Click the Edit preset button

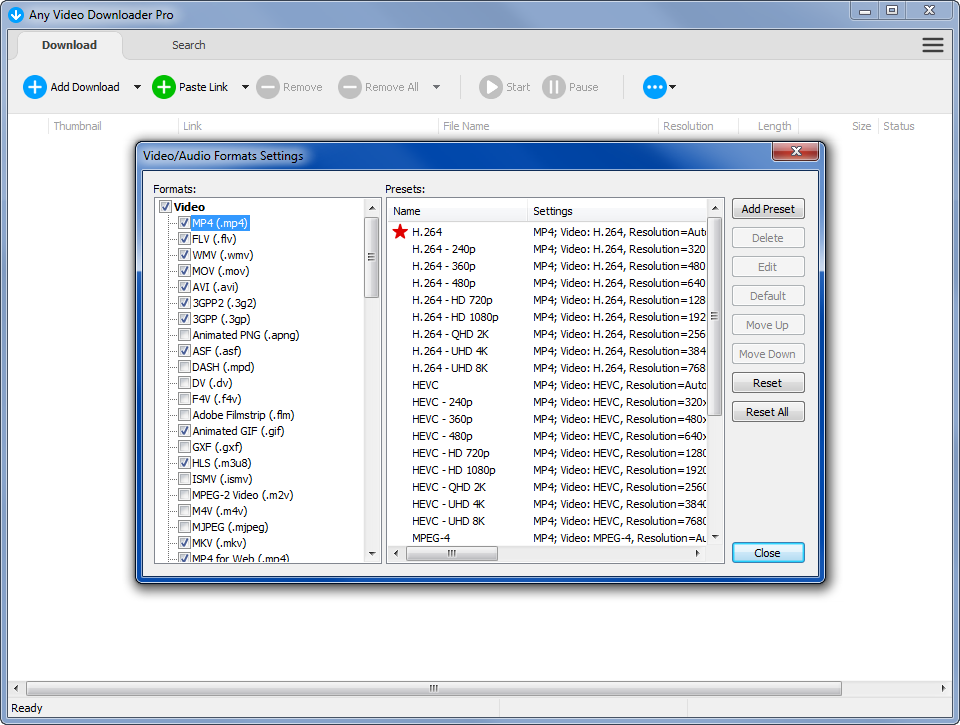click(768, 267)
